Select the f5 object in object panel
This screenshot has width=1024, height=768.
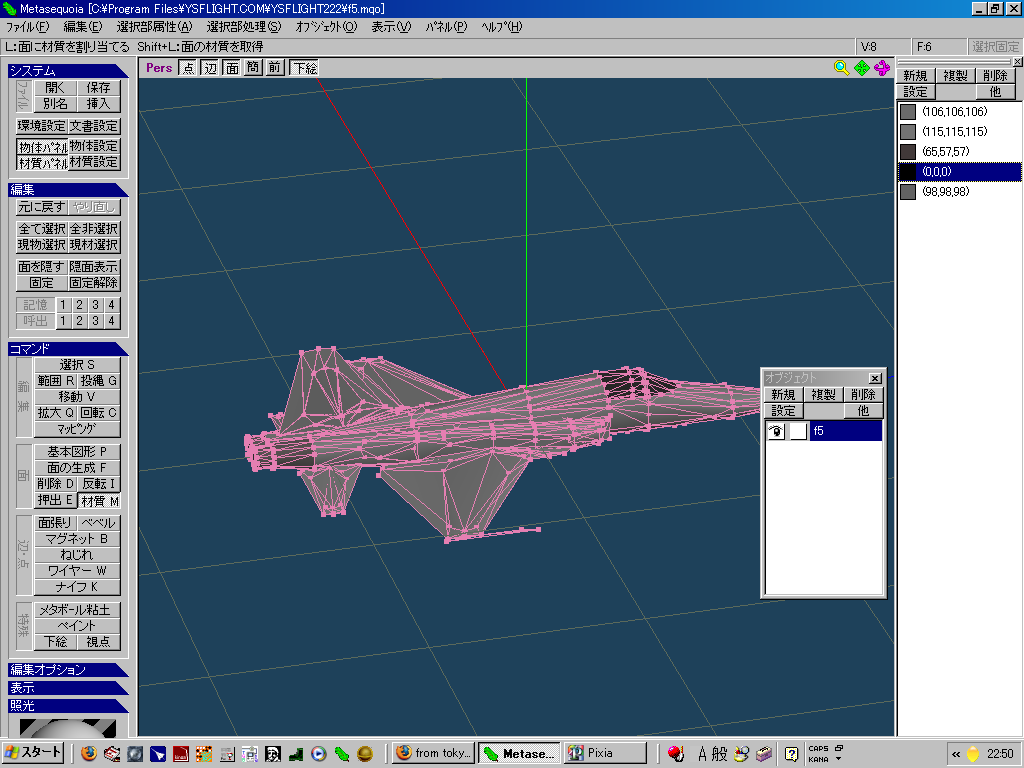pyautogui.click(x=846, y=431)
